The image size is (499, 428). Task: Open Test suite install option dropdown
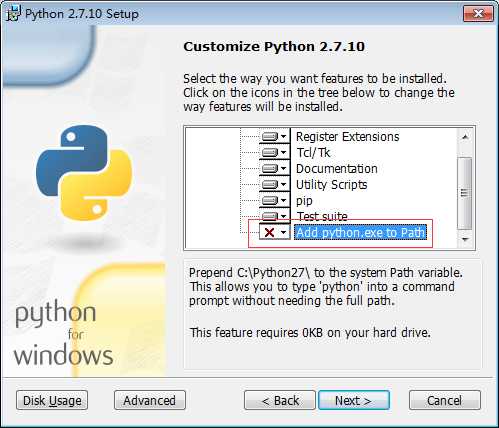pyautogui.click(x=274, y=216)
